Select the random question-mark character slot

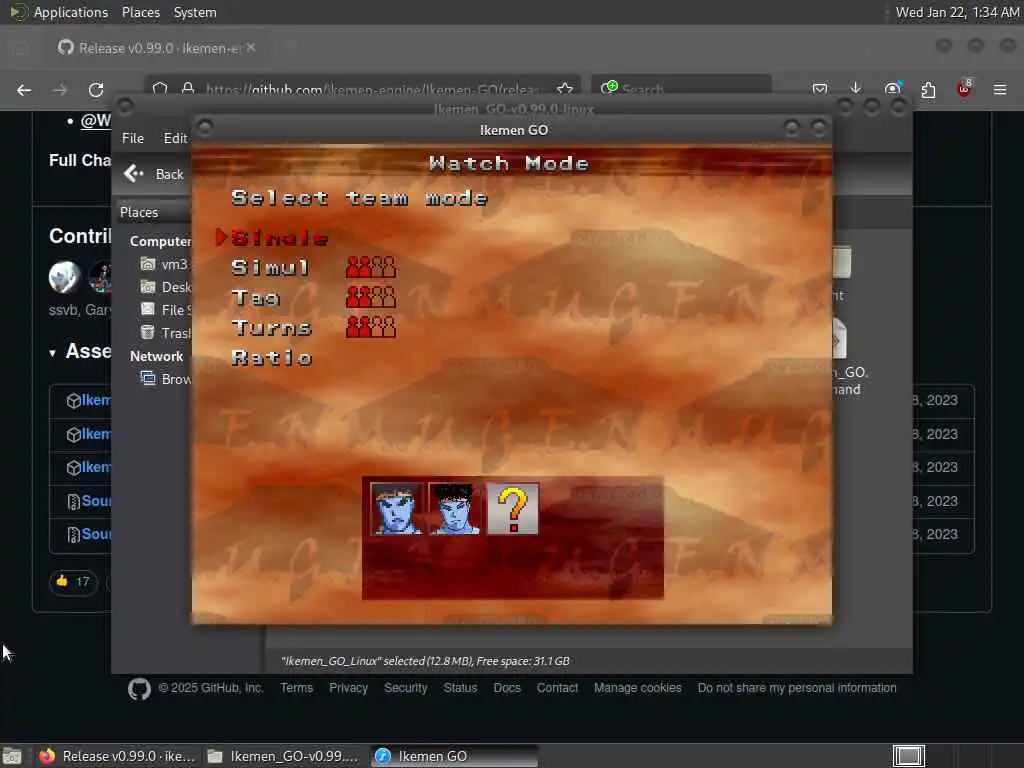pos(513,509)
